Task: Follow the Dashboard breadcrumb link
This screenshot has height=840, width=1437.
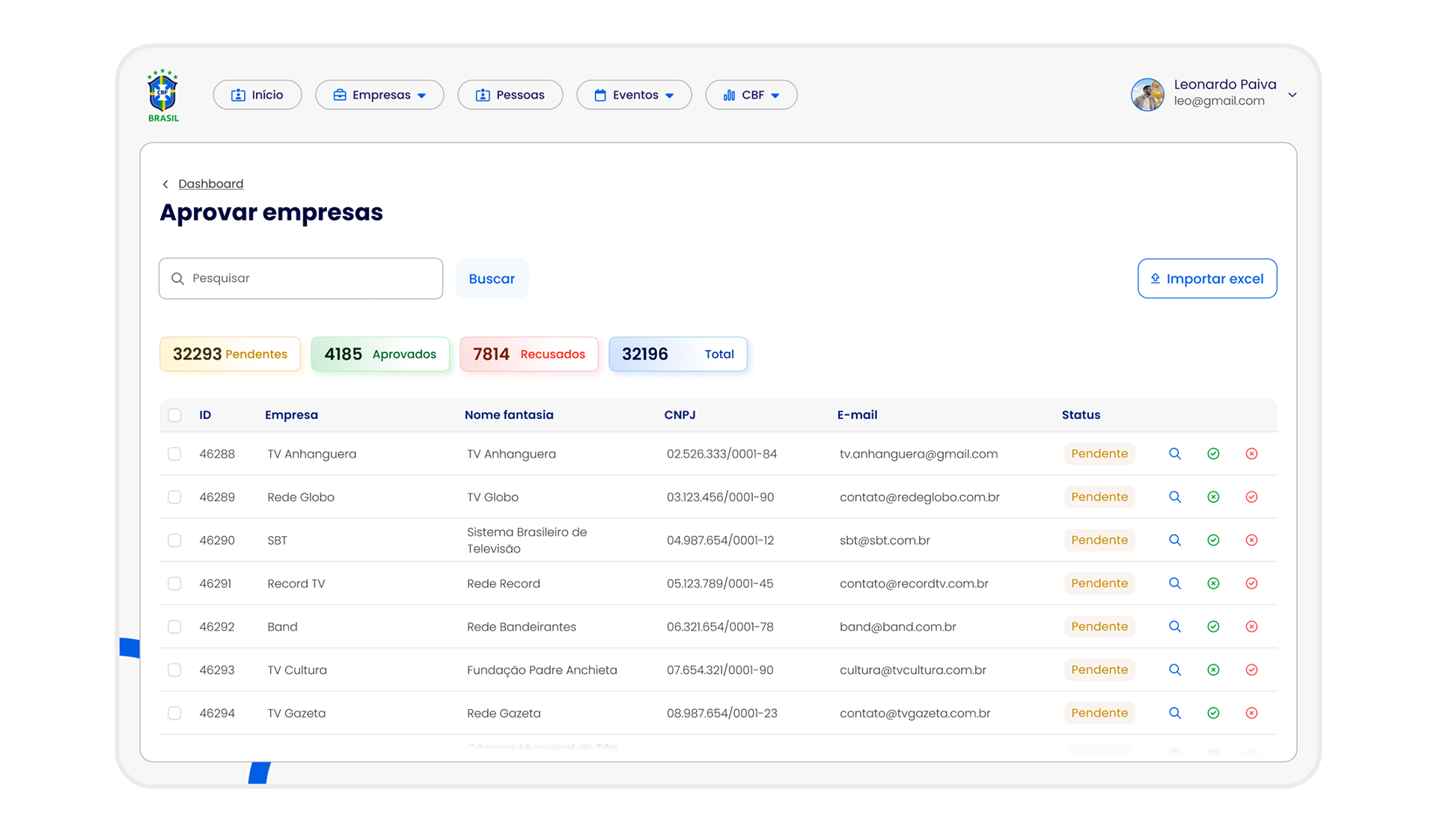Action: click(x=210, y=184)
